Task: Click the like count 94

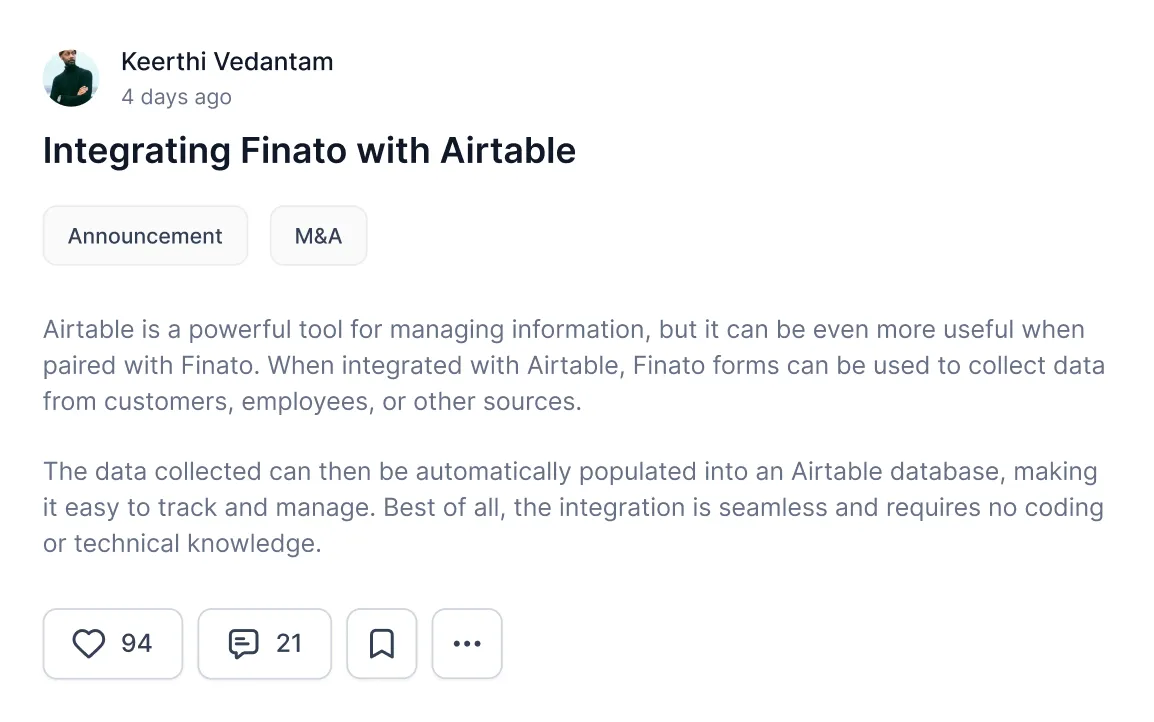Action: [x=136, y=643]
